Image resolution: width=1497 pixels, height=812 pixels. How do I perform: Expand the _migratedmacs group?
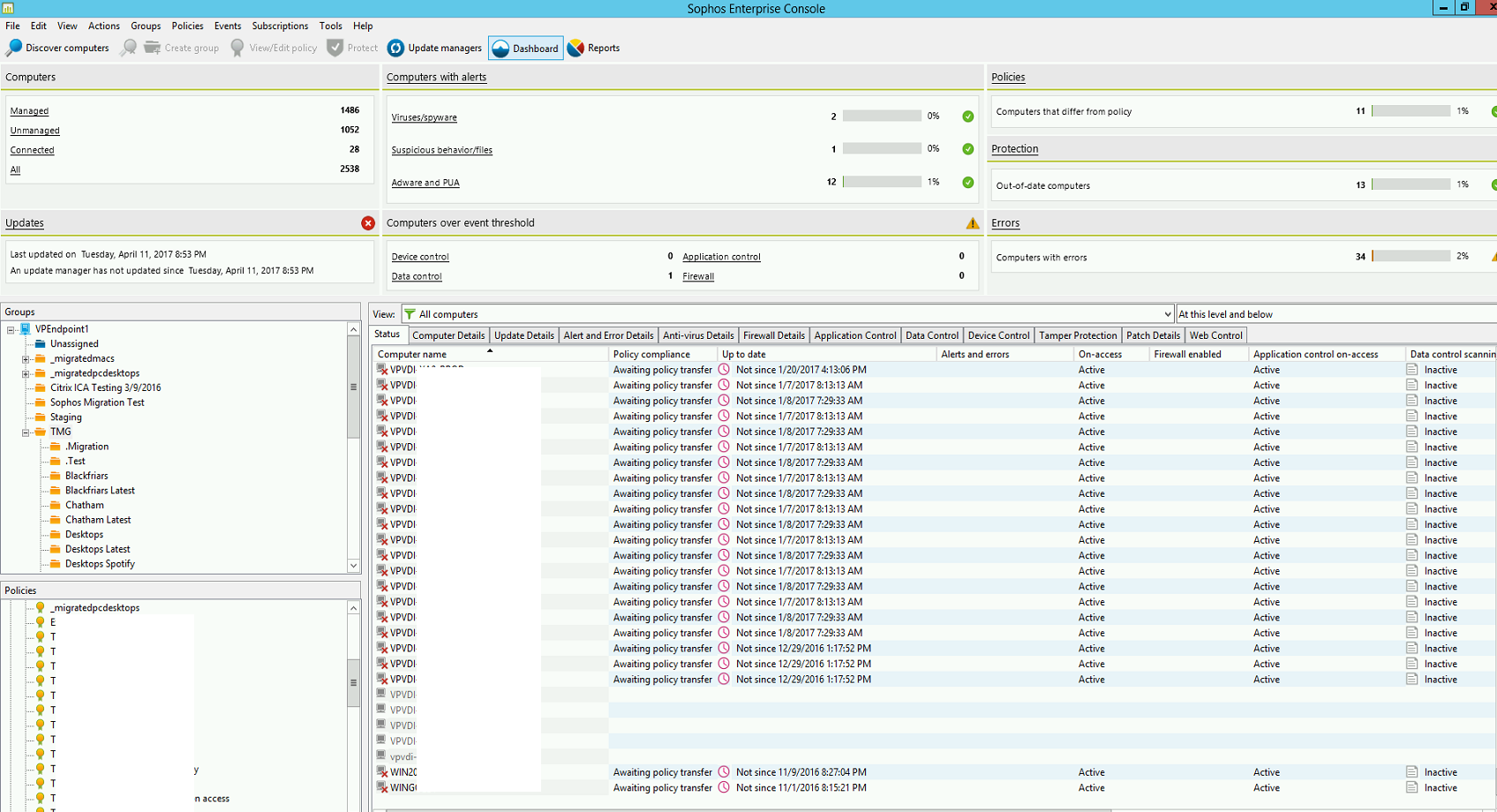(x=26, y=359)
